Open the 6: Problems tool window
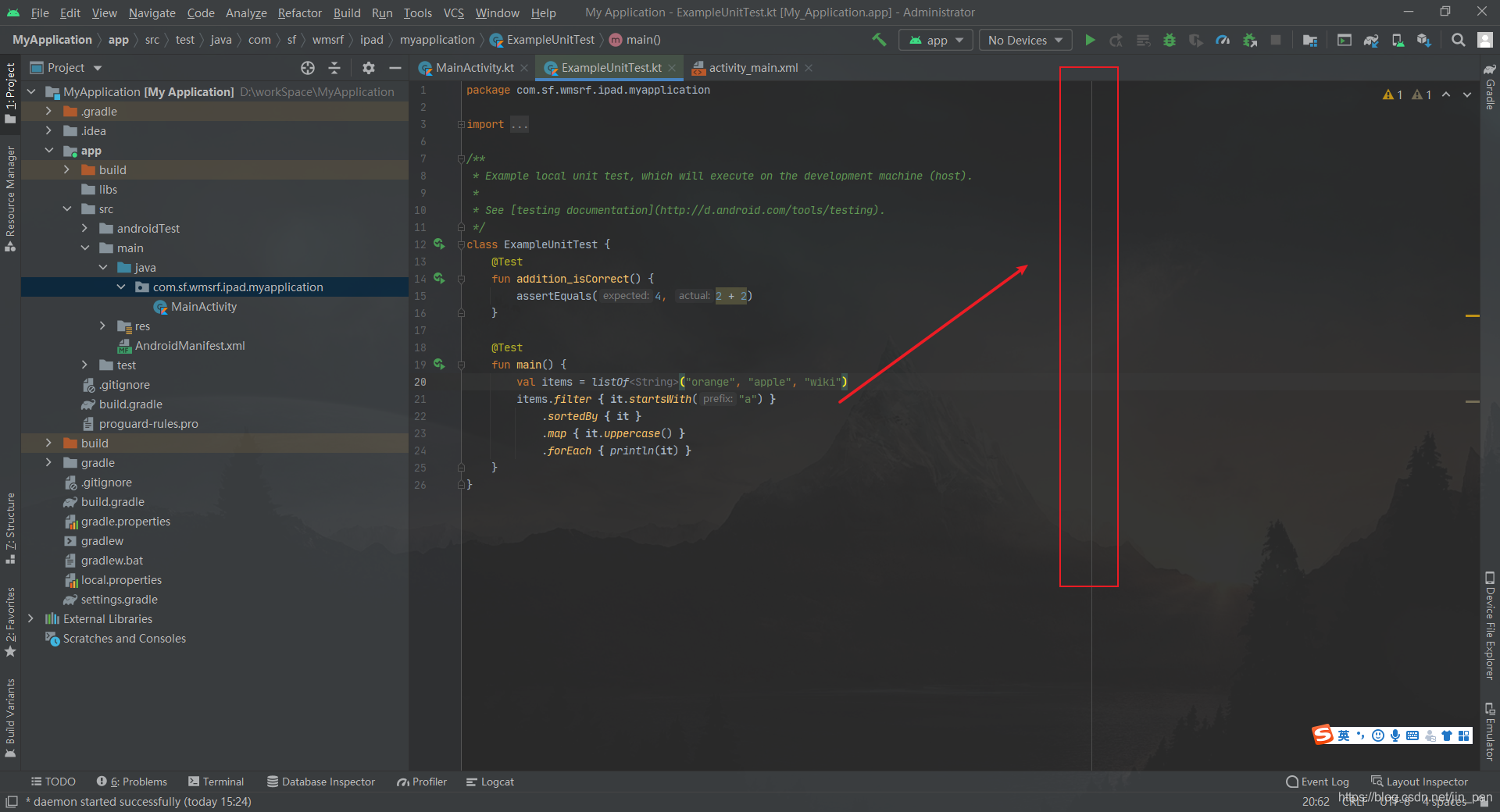The width and height of the screenshot is (1500, 812). pos(132,782)
